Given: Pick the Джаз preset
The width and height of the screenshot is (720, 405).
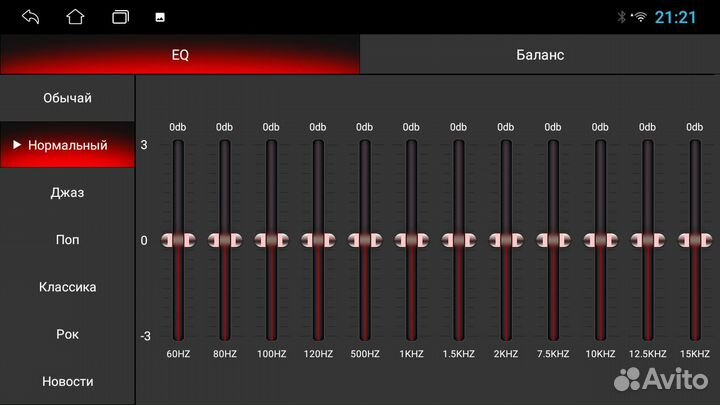Looking at the screenshot, I should [x=67, y=192].
